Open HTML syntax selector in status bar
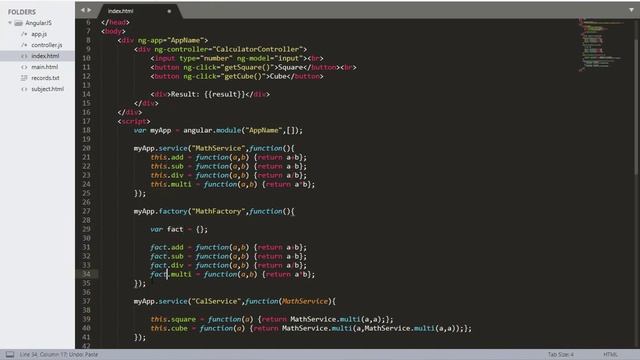Screen dimensions: 640x360 pyautogui.click(x=610, y=354)
